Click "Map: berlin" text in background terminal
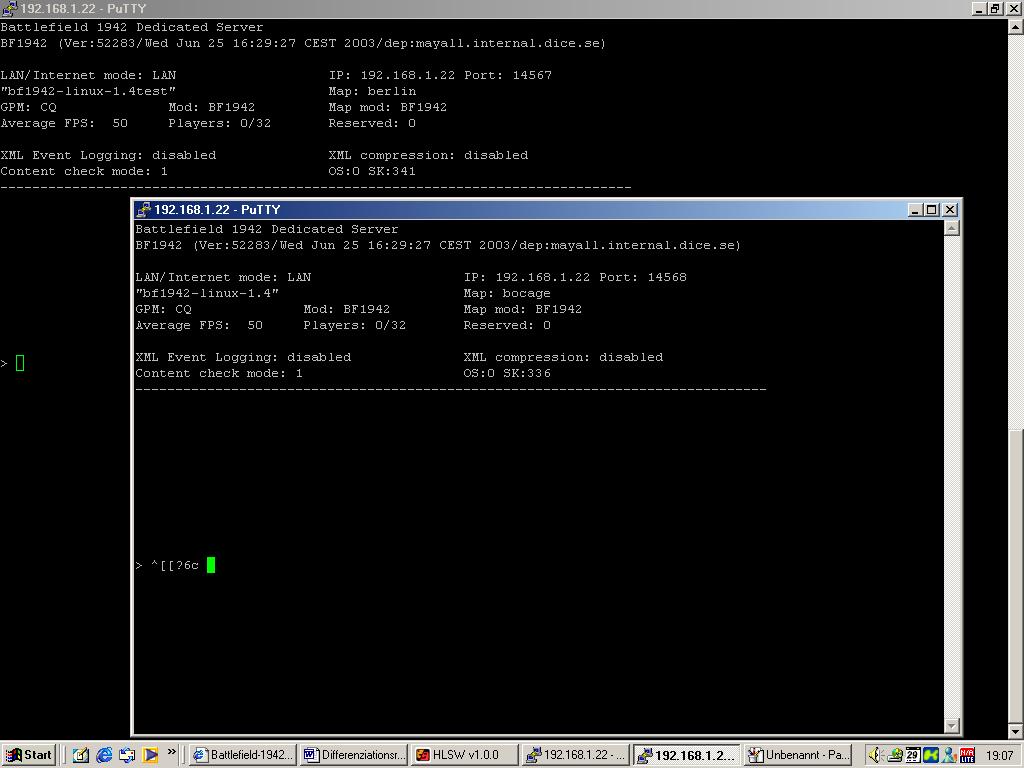This screenshot has height=768, width=1024. coord(372,91)
